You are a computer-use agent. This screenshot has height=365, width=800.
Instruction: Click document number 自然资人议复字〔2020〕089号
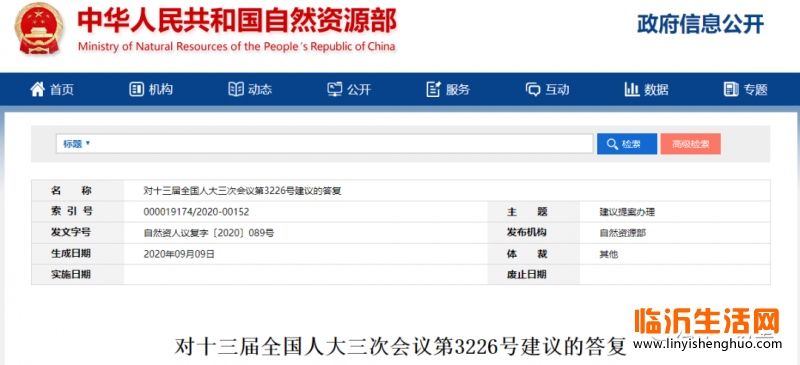[209, 233]
